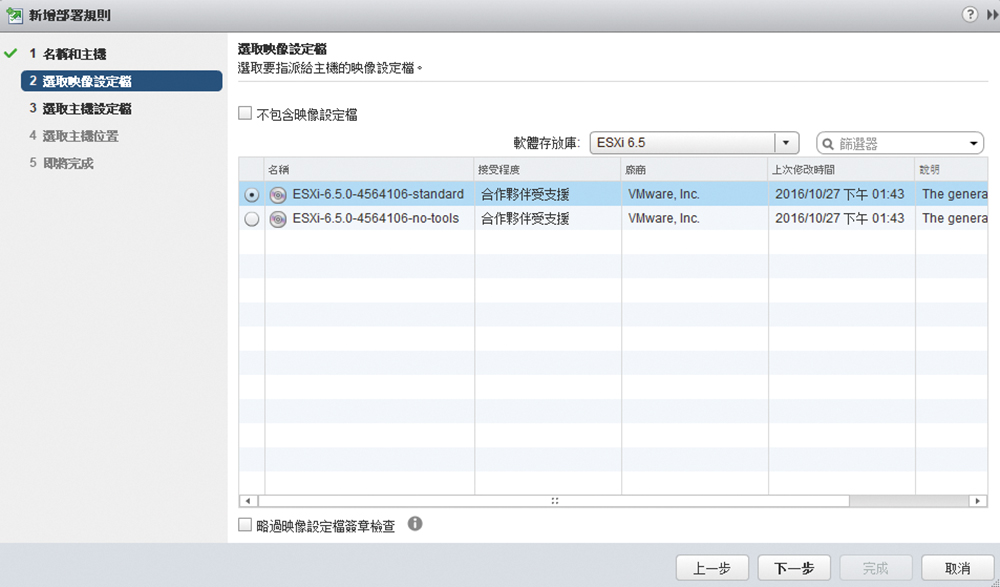The width and height of the screenshot is (1000, 587).
Task: Open the 軟體存放庫 ESXi 6.5 dropdown
Action: click(x=694, y=143)
